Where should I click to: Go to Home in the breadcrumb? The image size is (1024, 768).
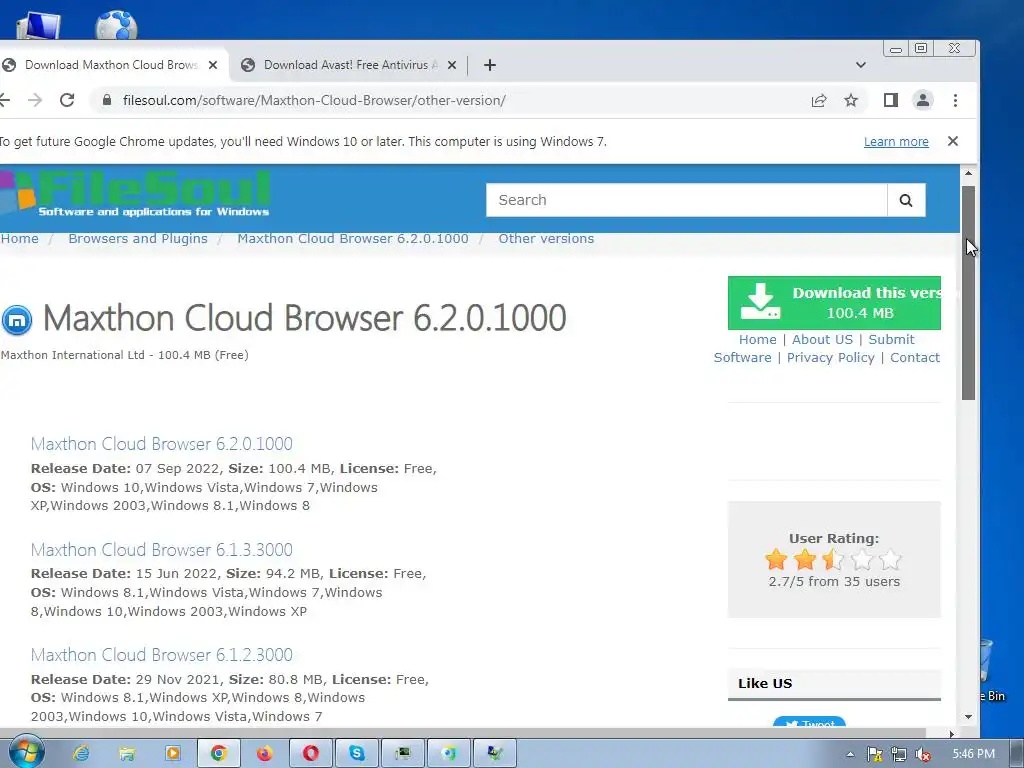[20, 238]
